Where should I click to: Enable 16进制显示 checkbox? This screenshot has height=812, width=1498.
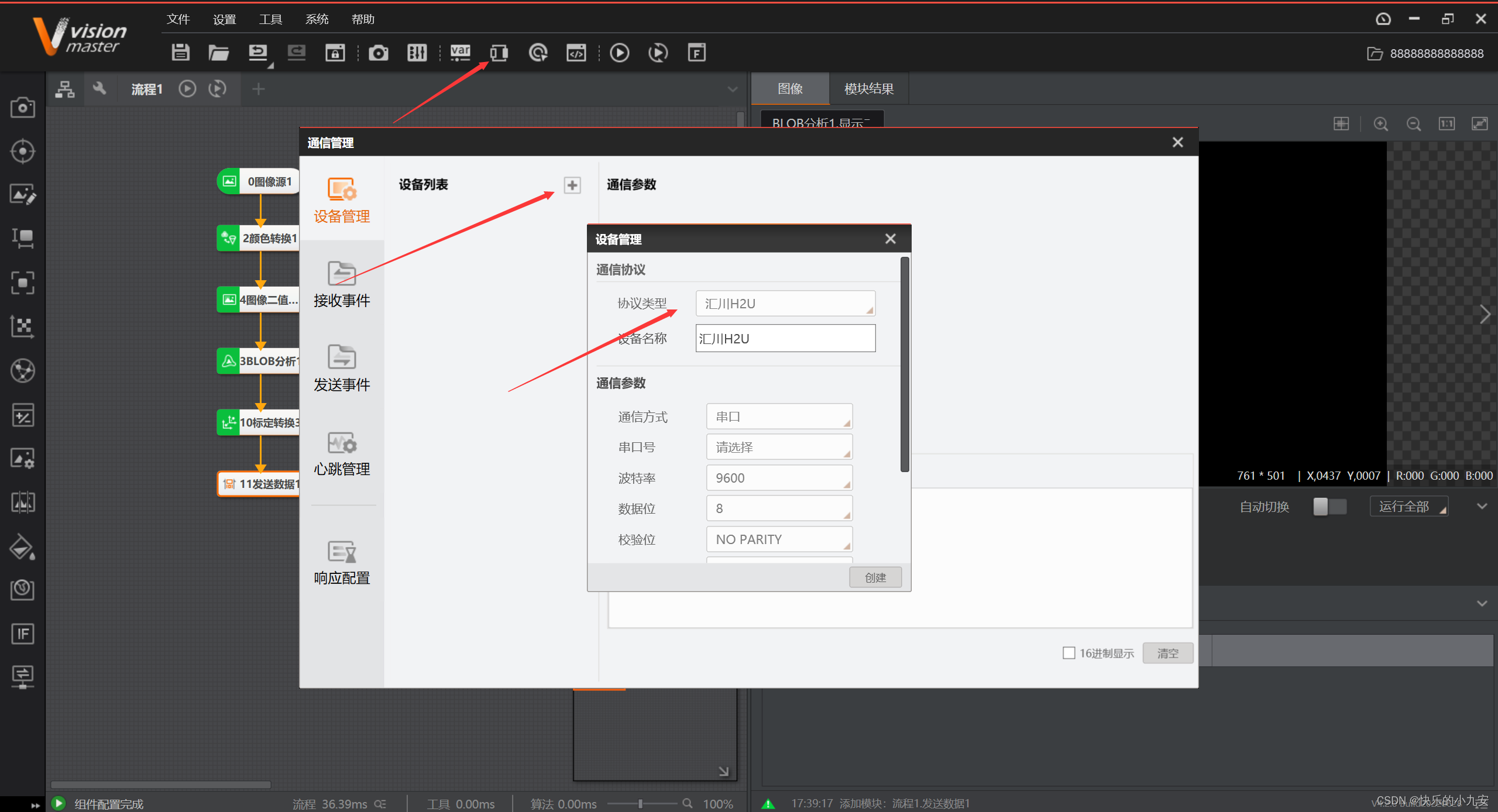(x=1069, y=652)
